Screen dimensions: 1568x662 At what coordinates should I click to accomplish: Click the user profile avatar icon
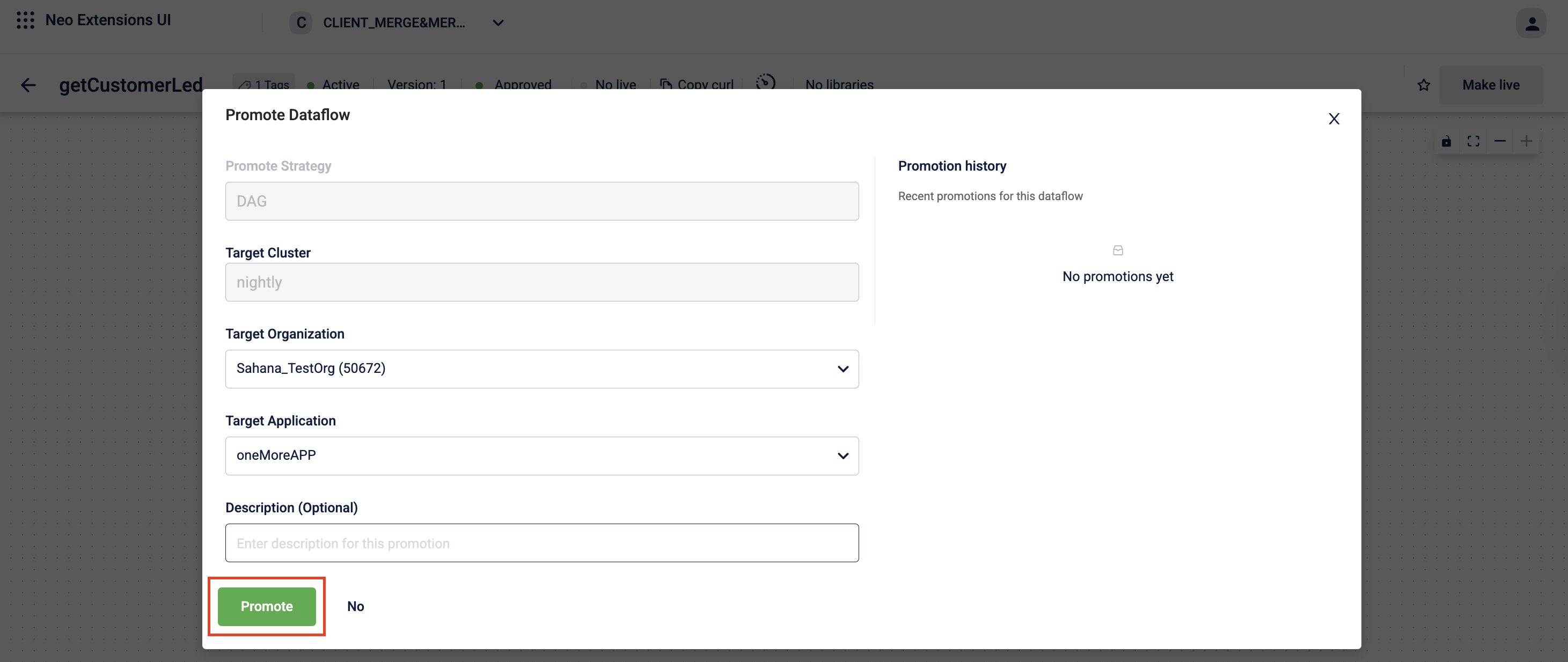coord(1532,23)
